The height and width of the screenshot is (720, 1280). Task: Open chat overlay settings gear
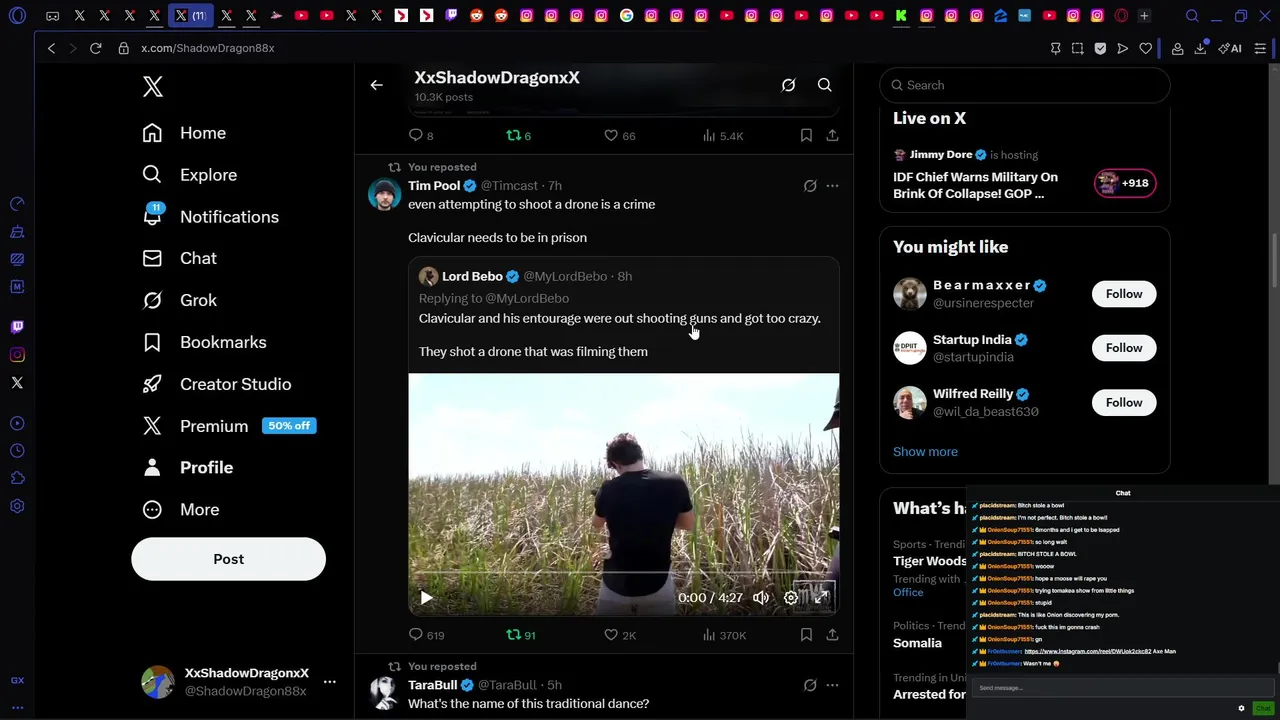[x=1241, y=708]
